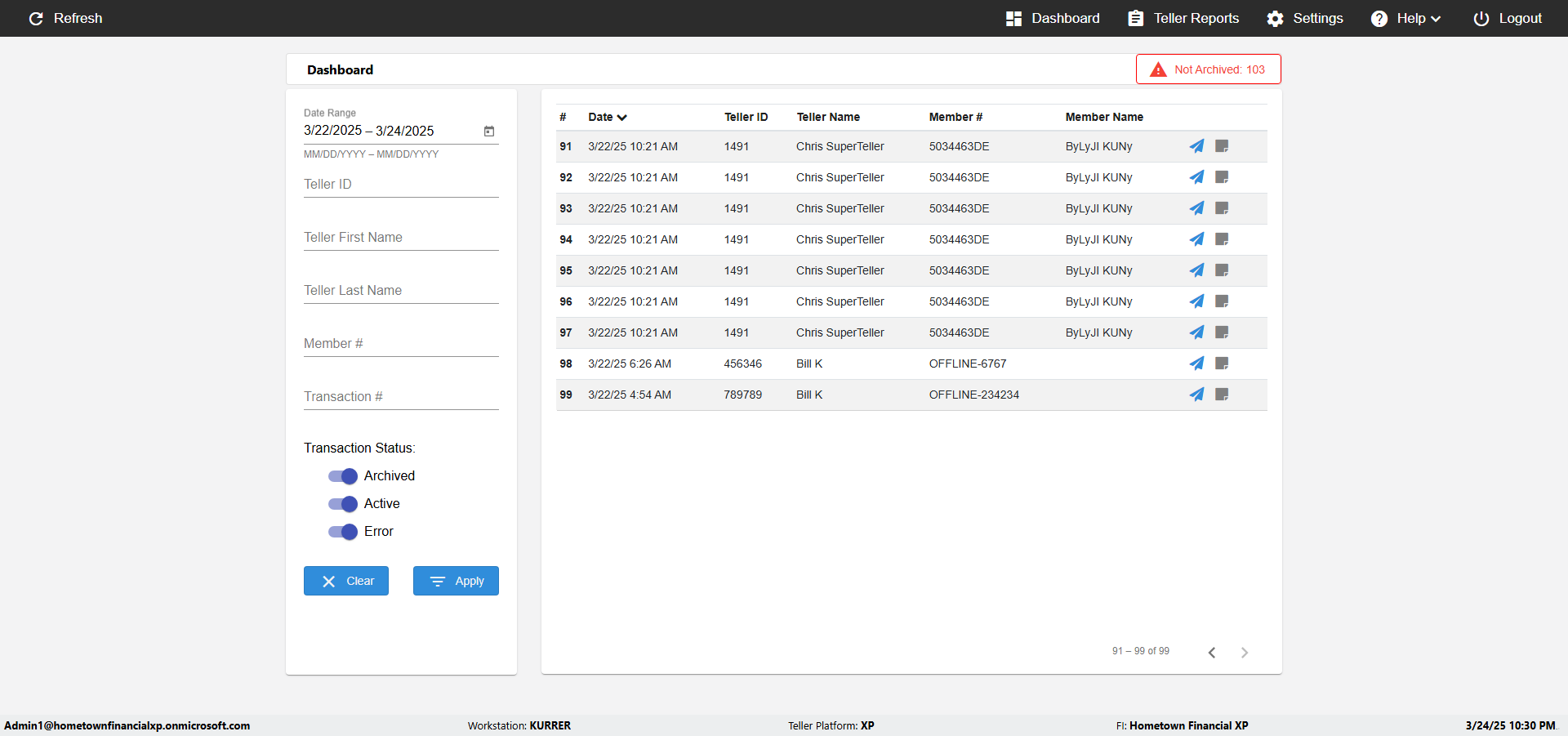Image resolution: width=1568 pixels, height=736 pixels.
Task: Click the Member # column header
Action: click(x=955, y=117)
